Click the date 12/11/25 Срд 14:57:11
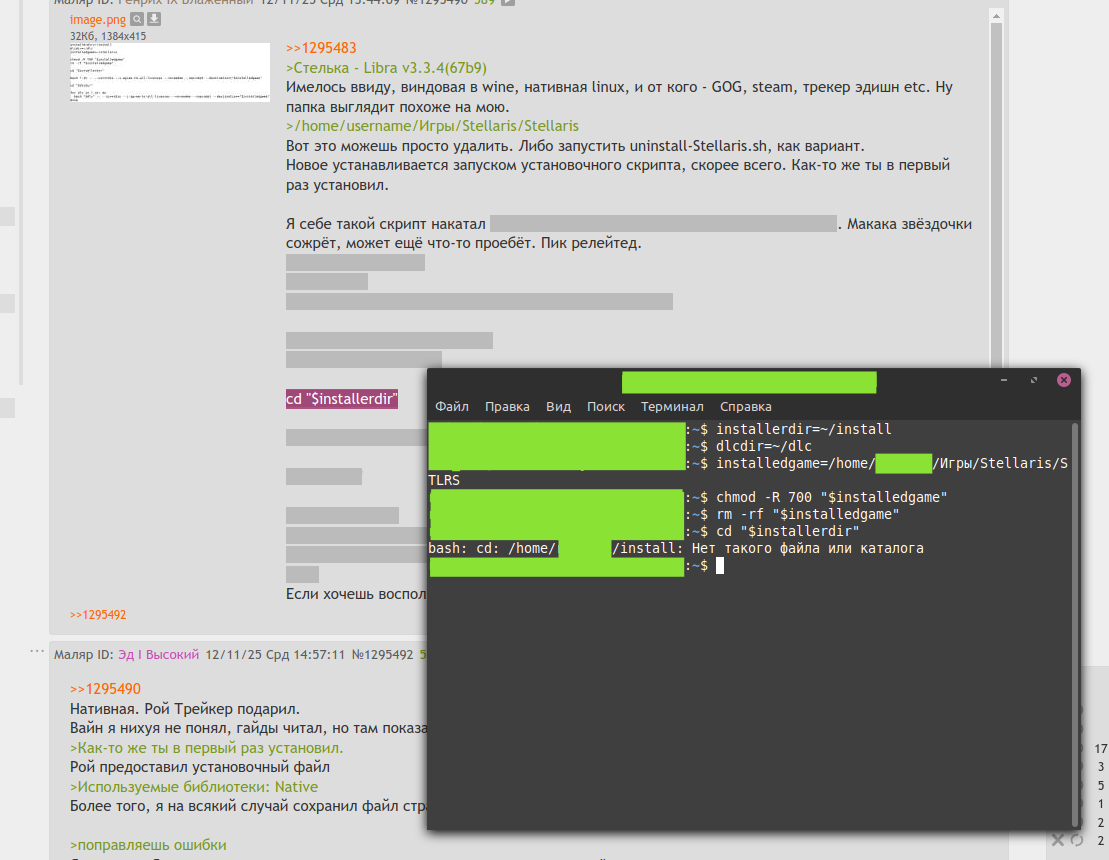 tap(275, 655)
